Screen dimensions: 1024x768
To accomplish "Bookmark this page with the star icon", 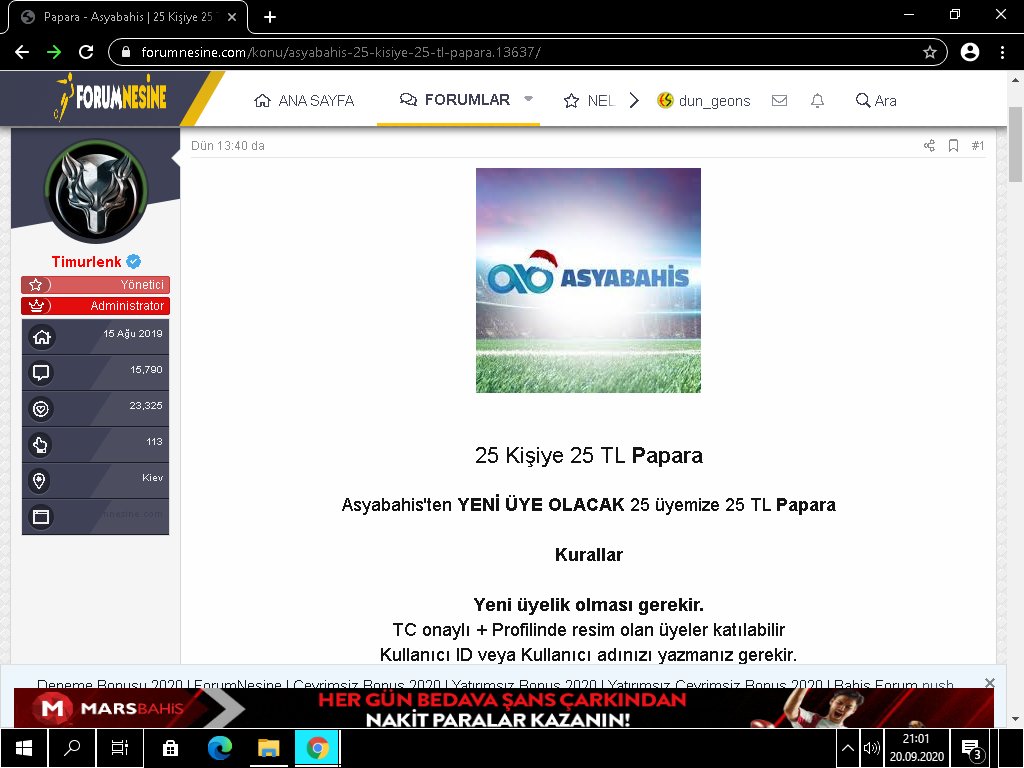I will pyautogui.click(x=930, y=52).
